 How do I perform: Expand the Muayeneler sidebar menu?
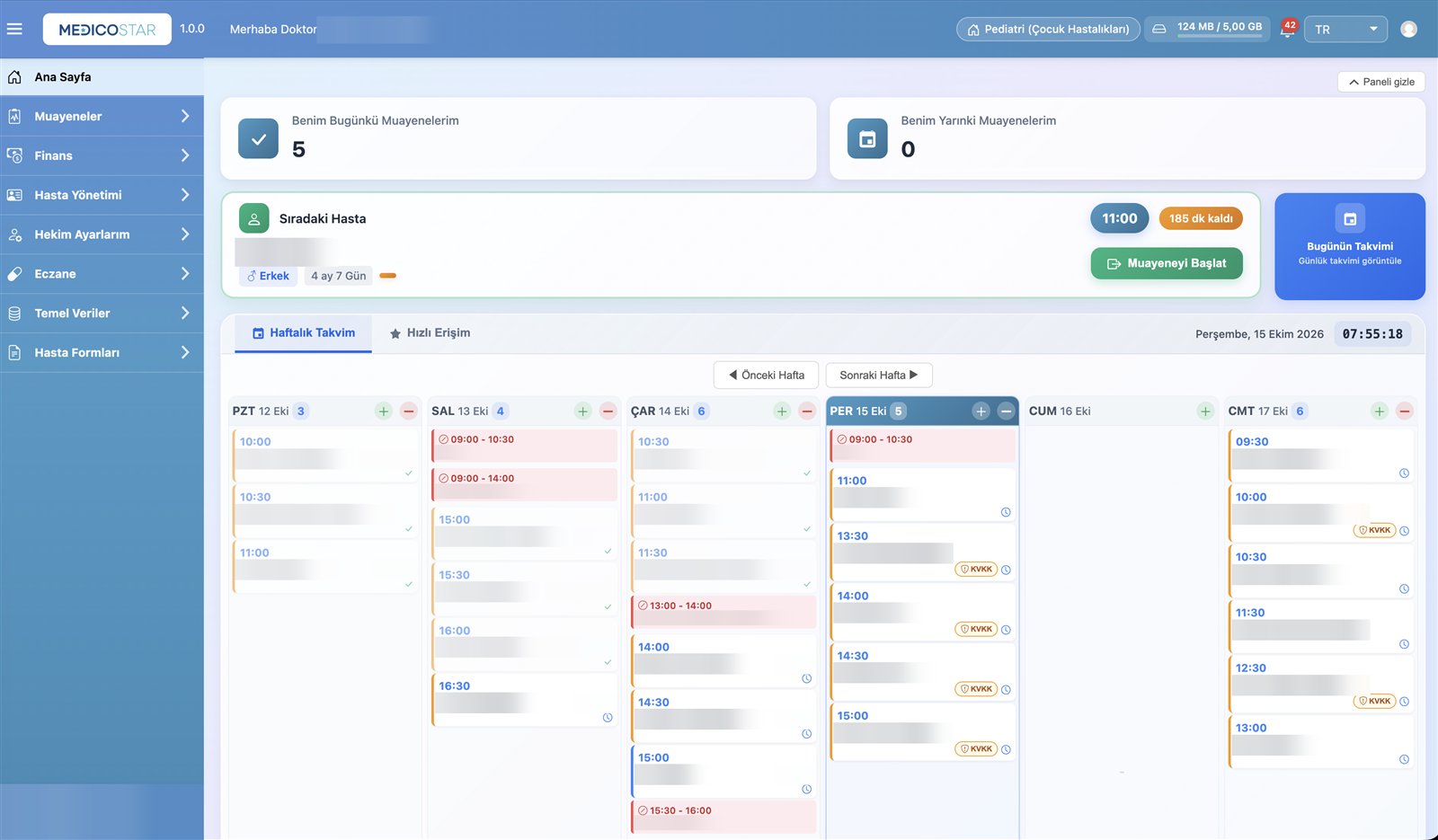pos(102,116)
